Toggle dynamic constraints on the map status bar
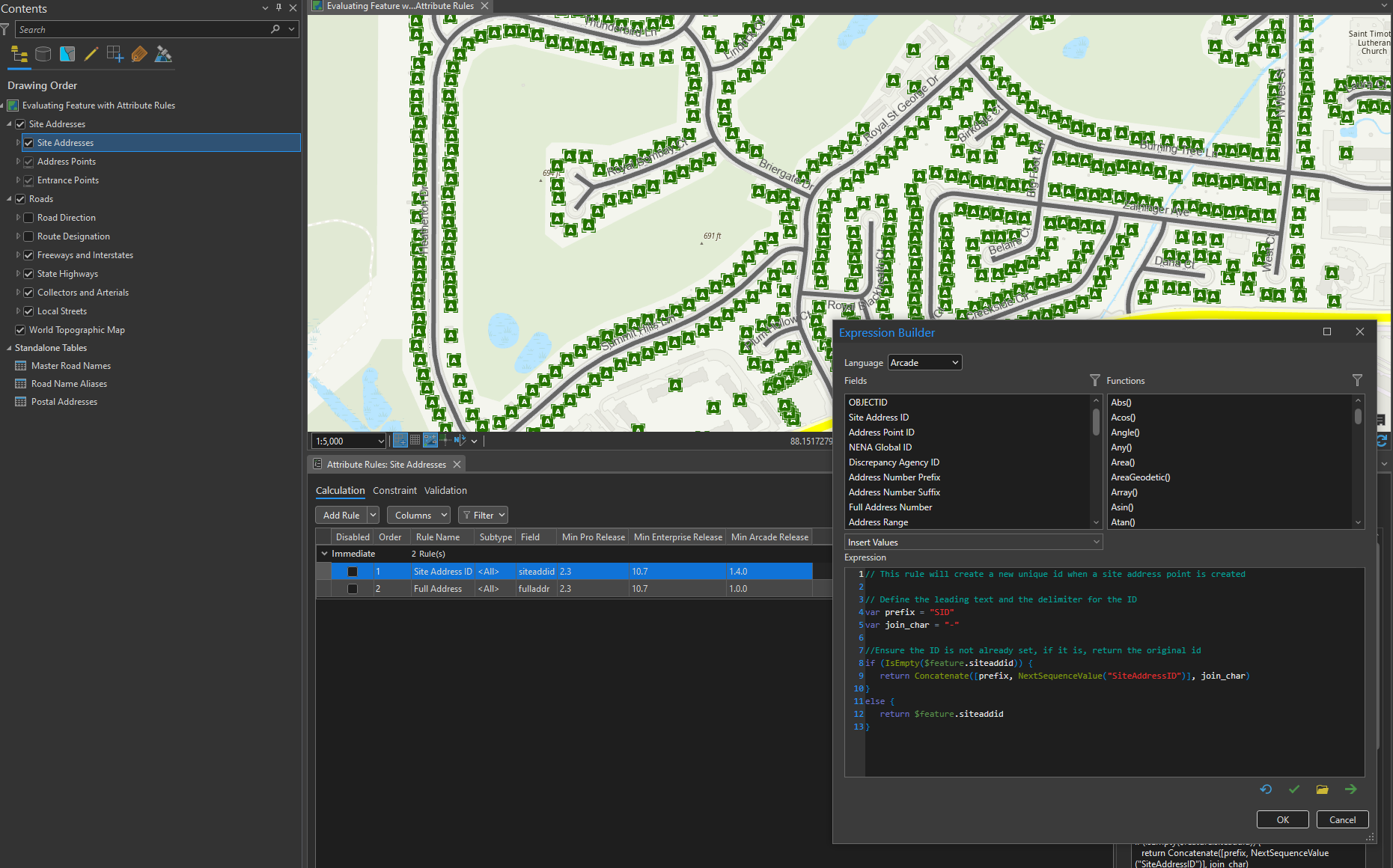 pyautogui.click(x=430, y=440)
